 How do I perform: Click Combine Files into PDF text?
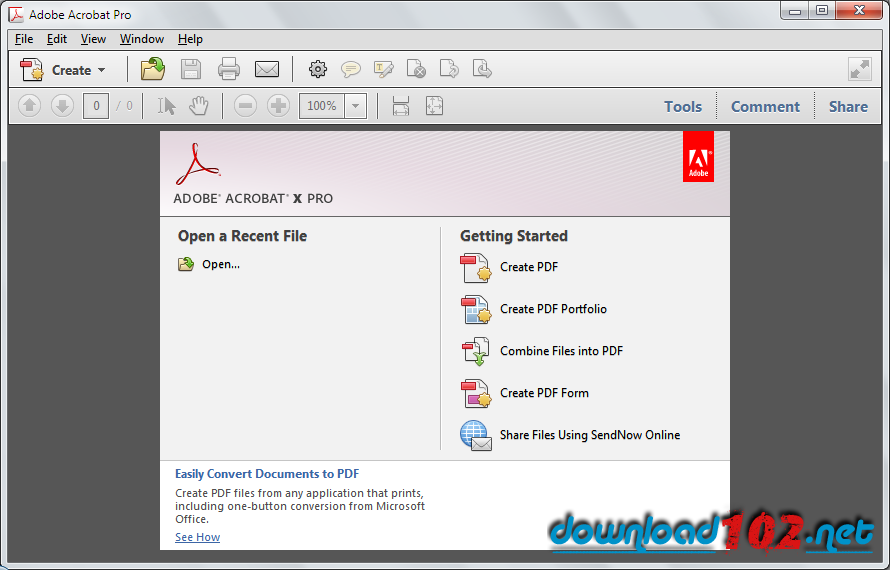561,351
